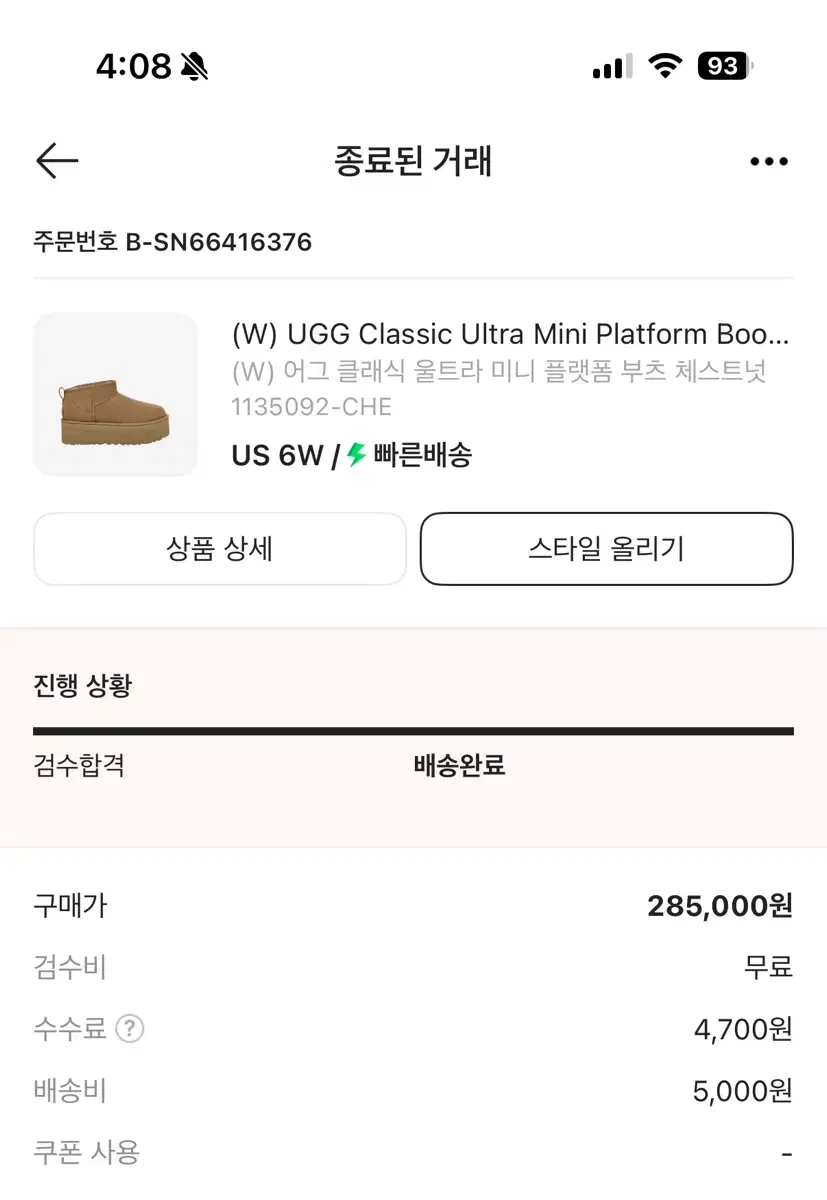Screen dimensions: 827x1200
Task: Tap the black progress bar under 진행 상황
Action: [x=413, y=731]
